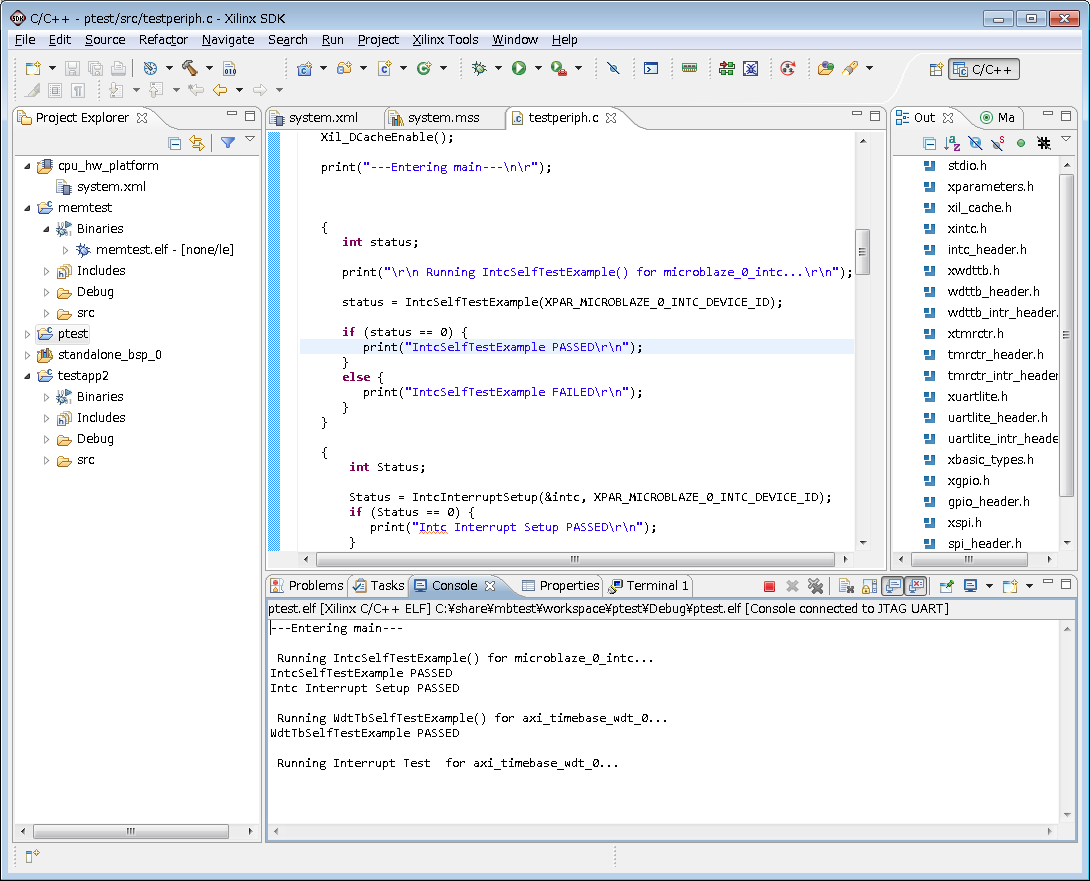Expand the standalone_bsp_0 project node
Screen dimensions: 1090x881
pyautogui.click(x=28, y=355)
